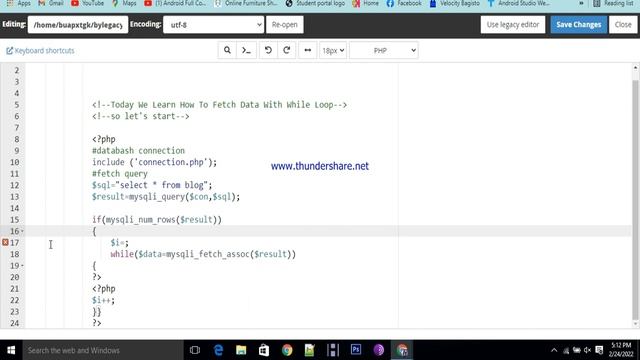Open the Student portal logo bookmark
640x360 pixels.
[315, 3]
